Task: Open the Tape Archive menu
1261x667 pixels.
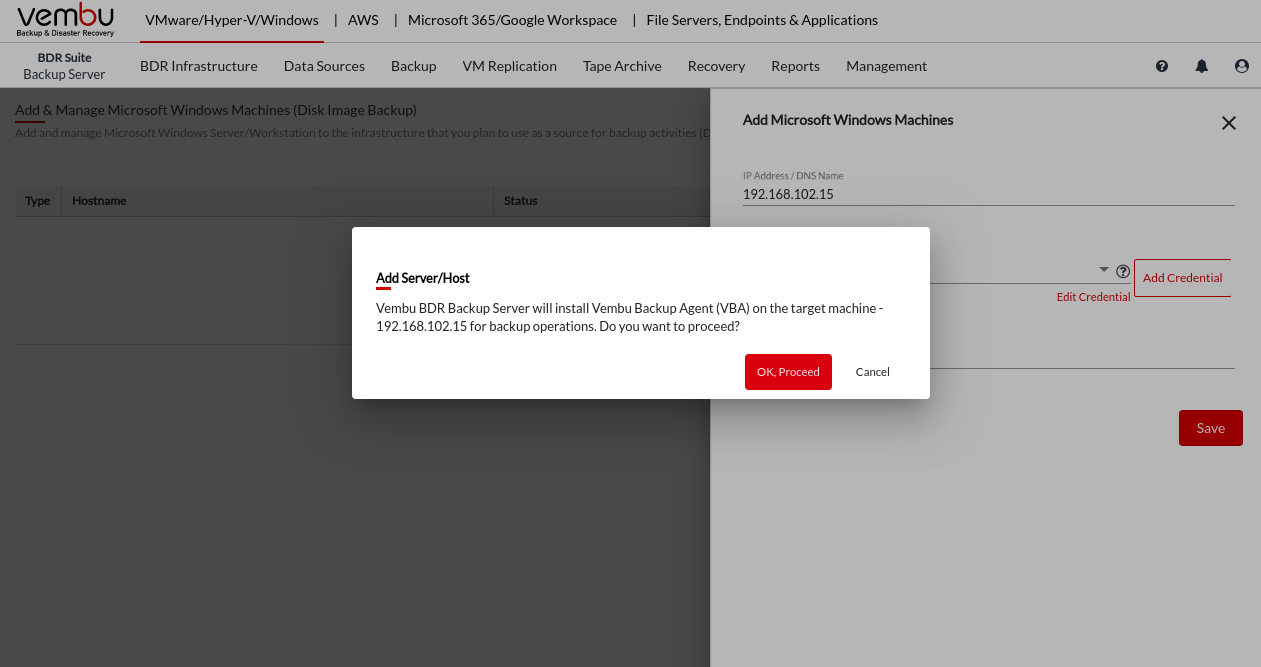Action: point(622,66)
